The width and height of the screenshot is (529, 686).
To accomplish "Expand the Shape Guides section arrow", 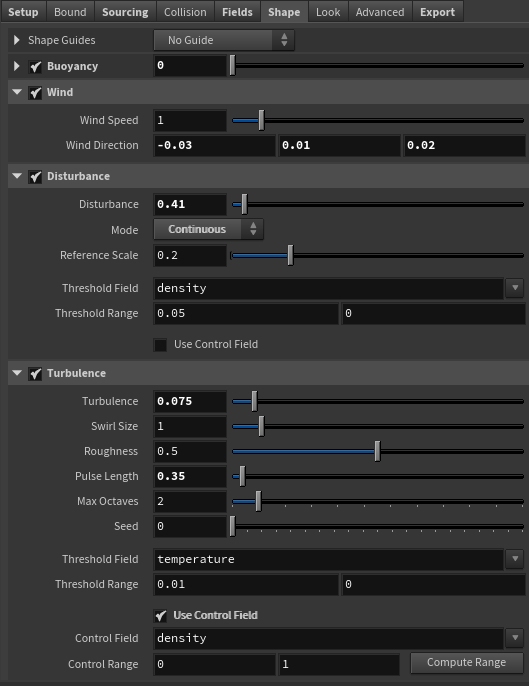I will 17,40.
